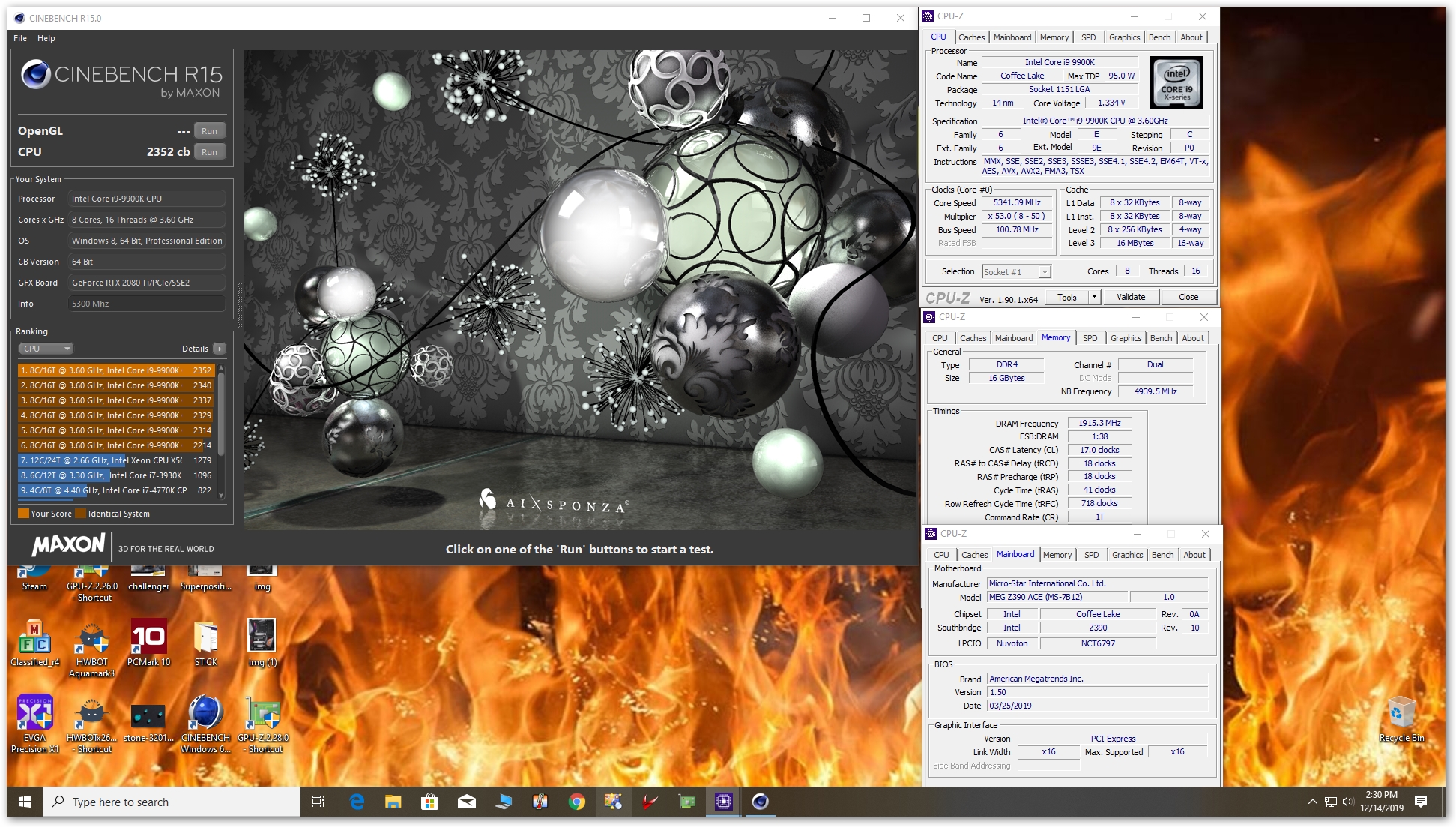Screen dimensions: 1456x827
Task: Open CPU-Z Tools dropdown arrow
Action: tap(1094, 297)
